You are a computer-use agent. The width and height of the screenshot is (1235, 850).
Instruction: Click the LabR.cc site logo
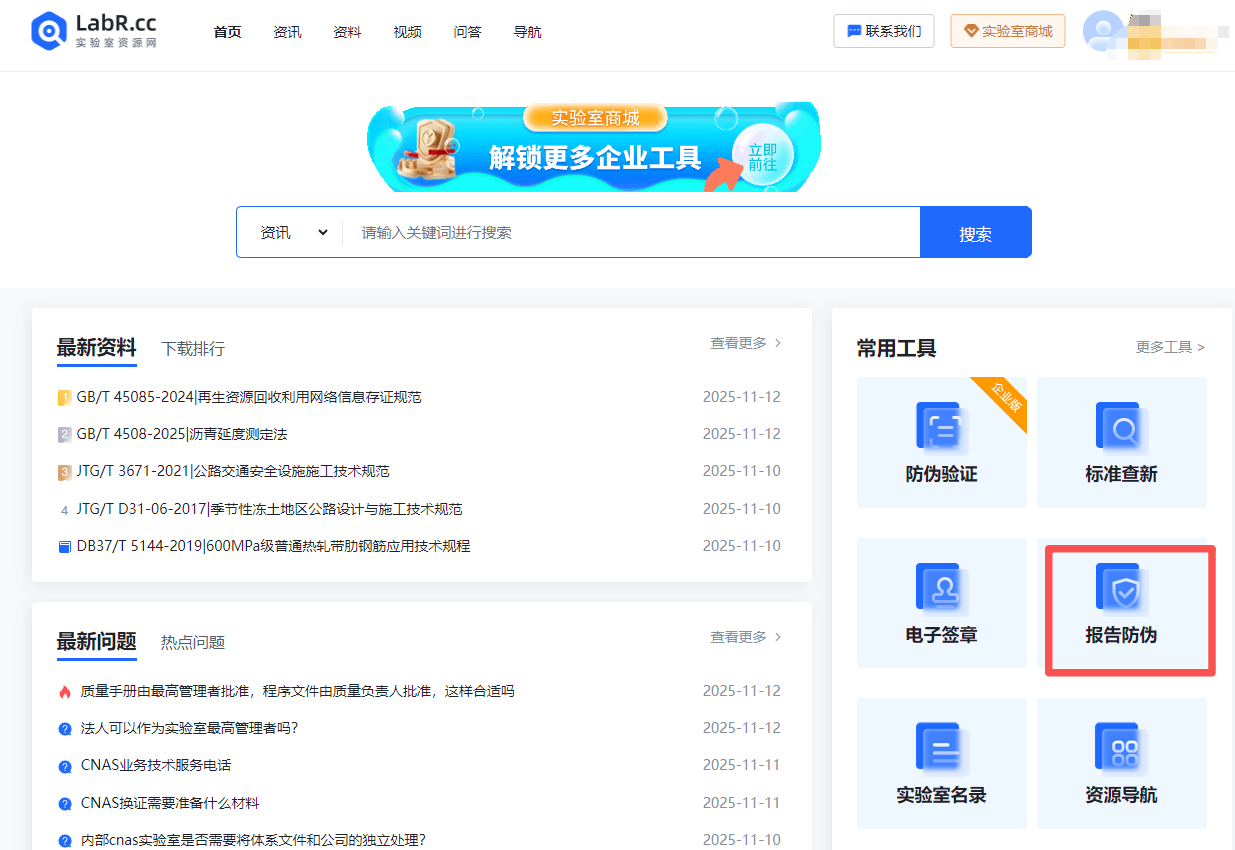coord(93,31)
